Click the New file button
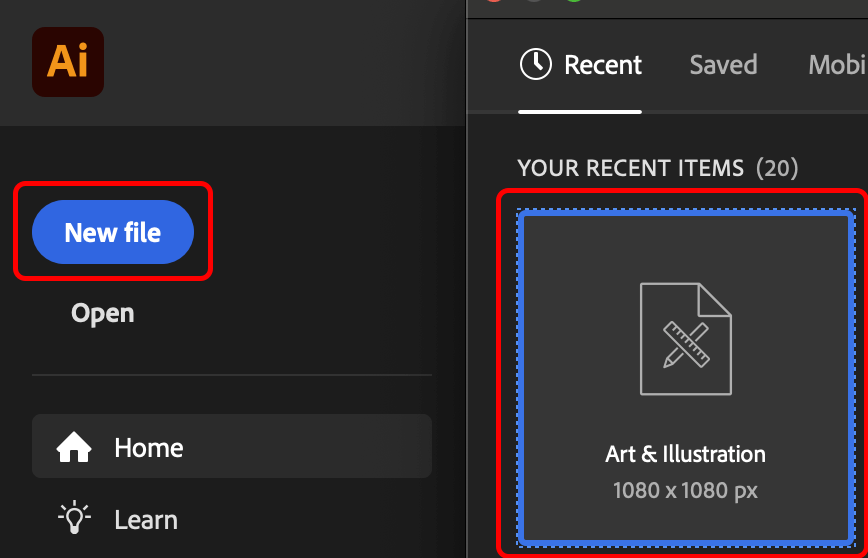The height and width of the screenshot is (558, 868). [112, 233]
